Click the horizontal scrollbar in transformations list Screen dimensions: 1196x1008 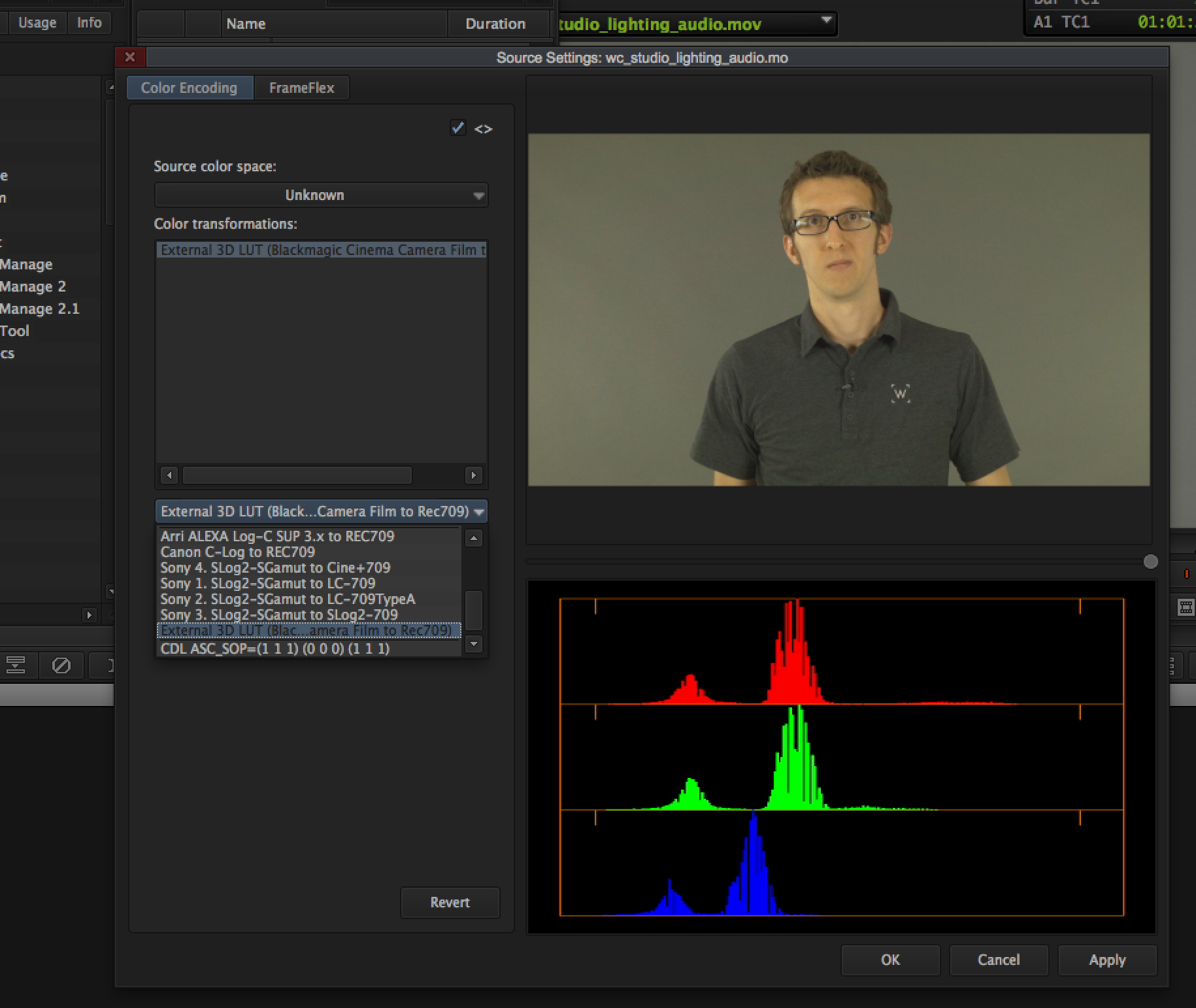297,475
